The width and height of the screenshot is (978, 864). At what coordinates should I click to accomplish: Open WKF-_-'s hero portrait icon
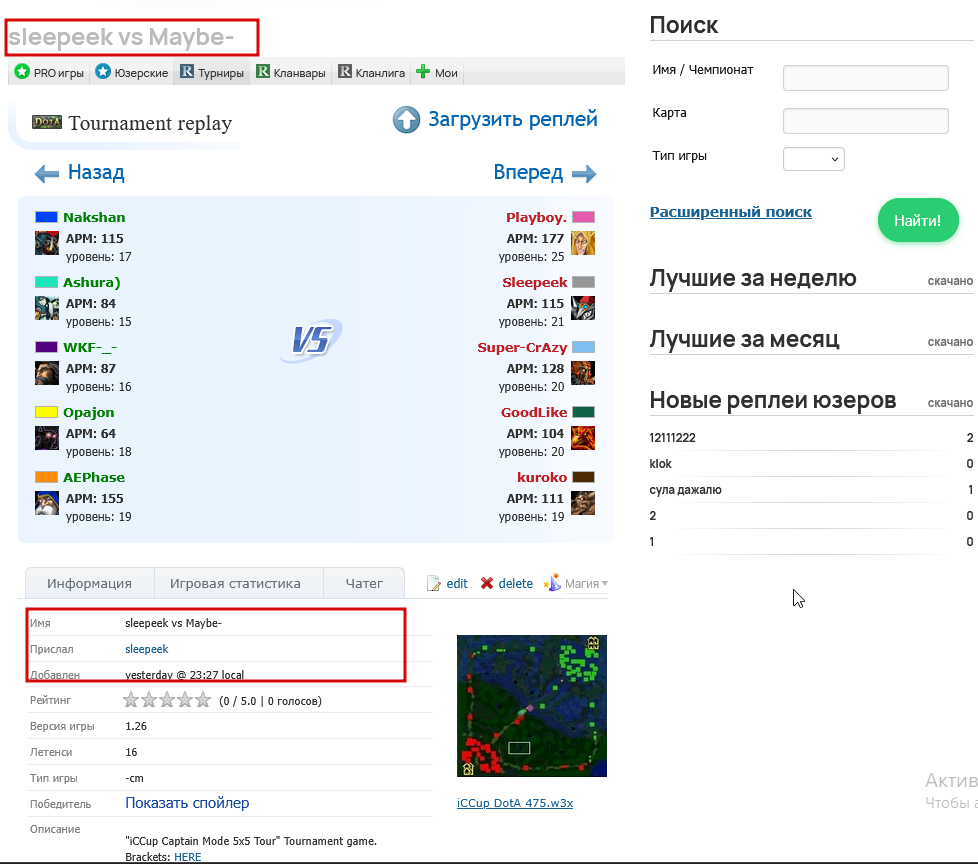click(47, 373)
